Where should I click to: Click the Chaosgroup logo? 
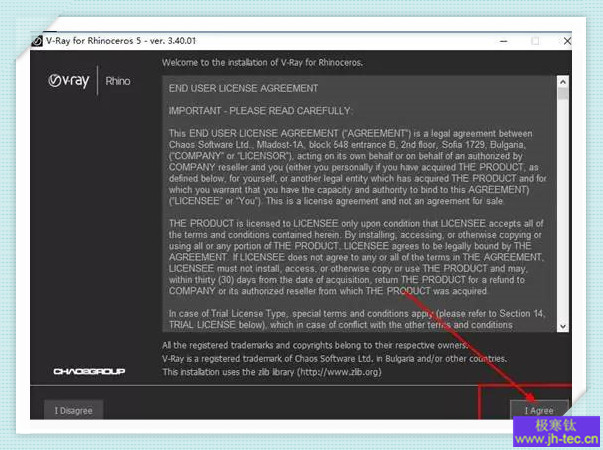click(x=89, y=371)
